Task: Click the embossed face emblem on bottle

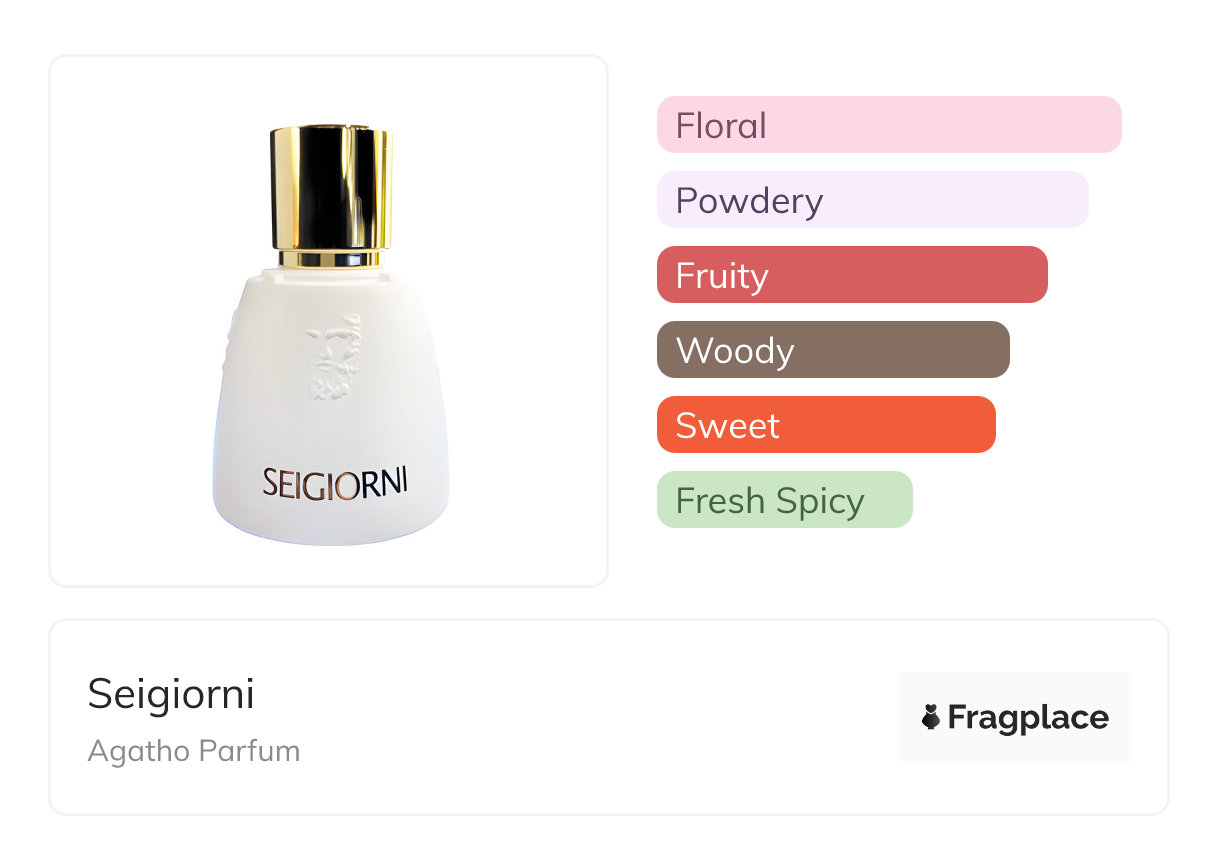Action: 334,358
